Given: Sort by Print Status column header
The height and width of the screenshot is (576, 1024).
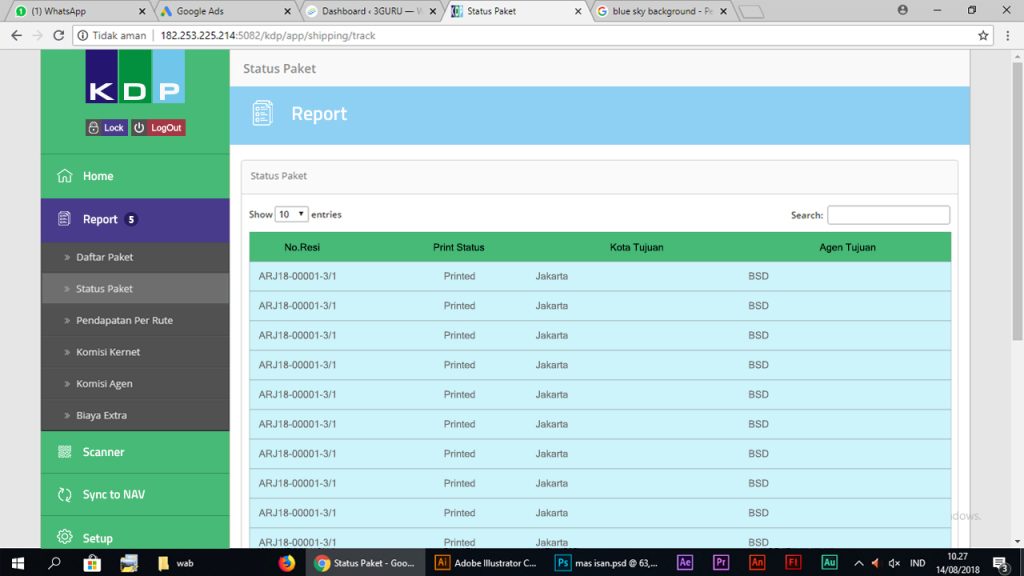Looking at the screenshot, I should tap(458, 248).
